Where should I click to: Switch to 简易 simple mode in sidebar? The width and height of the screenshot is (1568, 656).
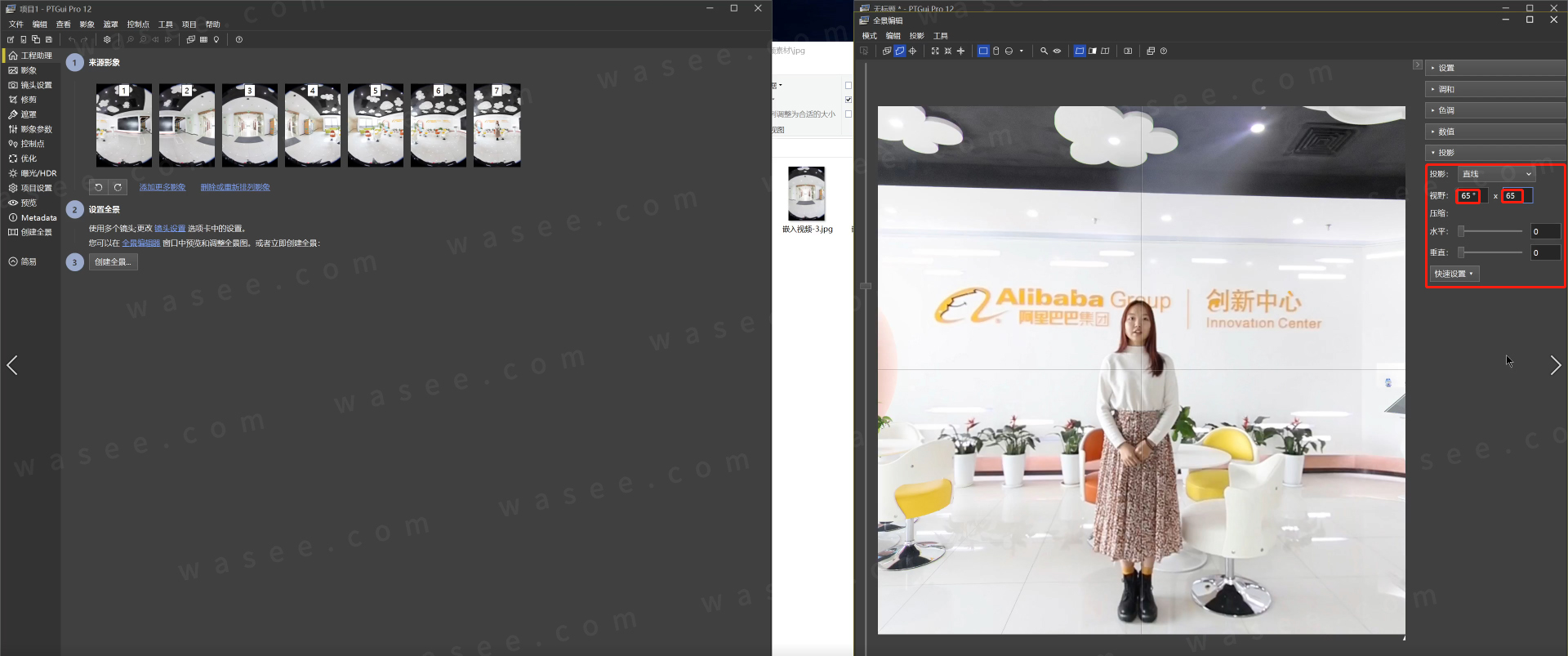pos(23,261)
